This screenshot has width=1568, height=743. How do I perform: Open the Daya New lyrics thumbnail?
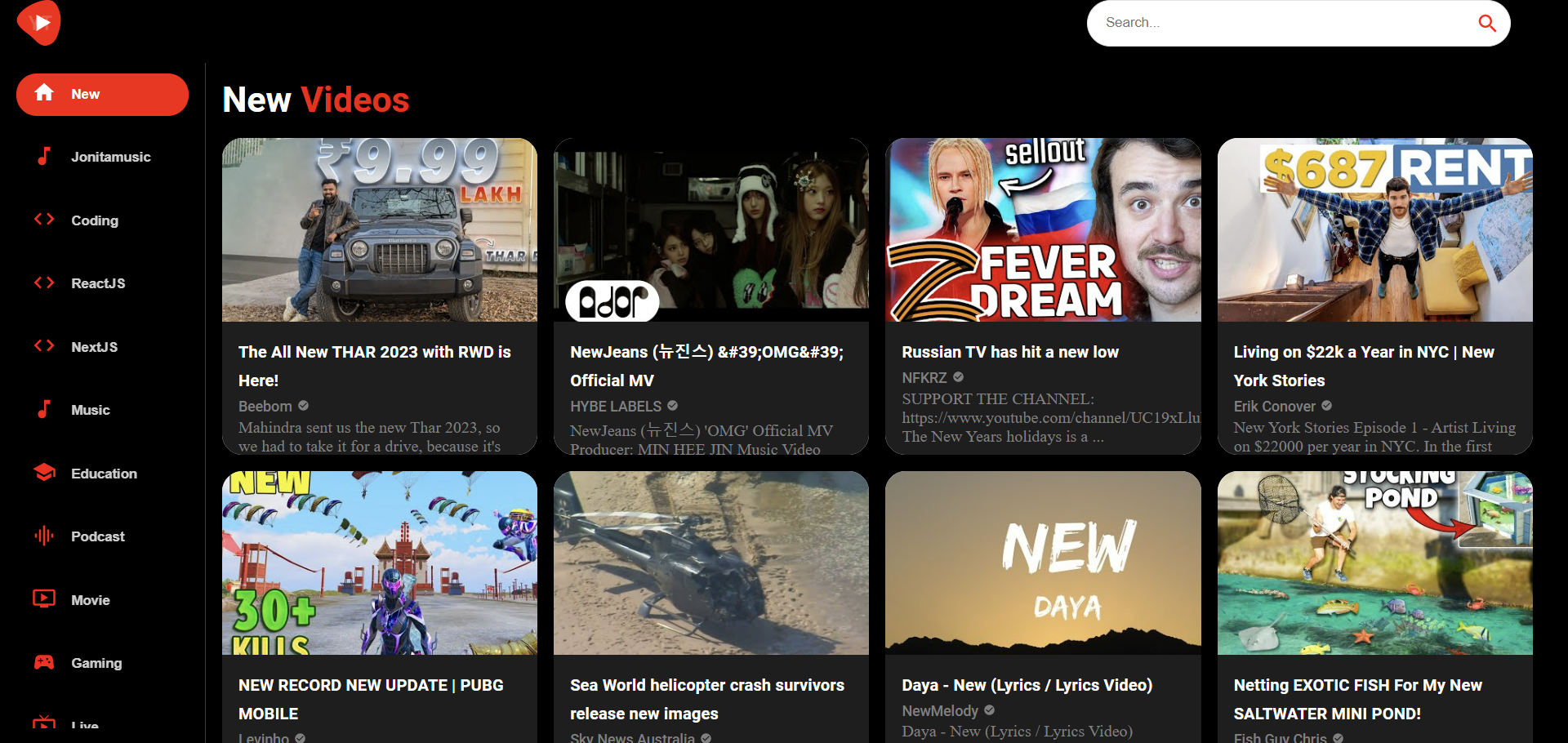tap(1043, 563)
